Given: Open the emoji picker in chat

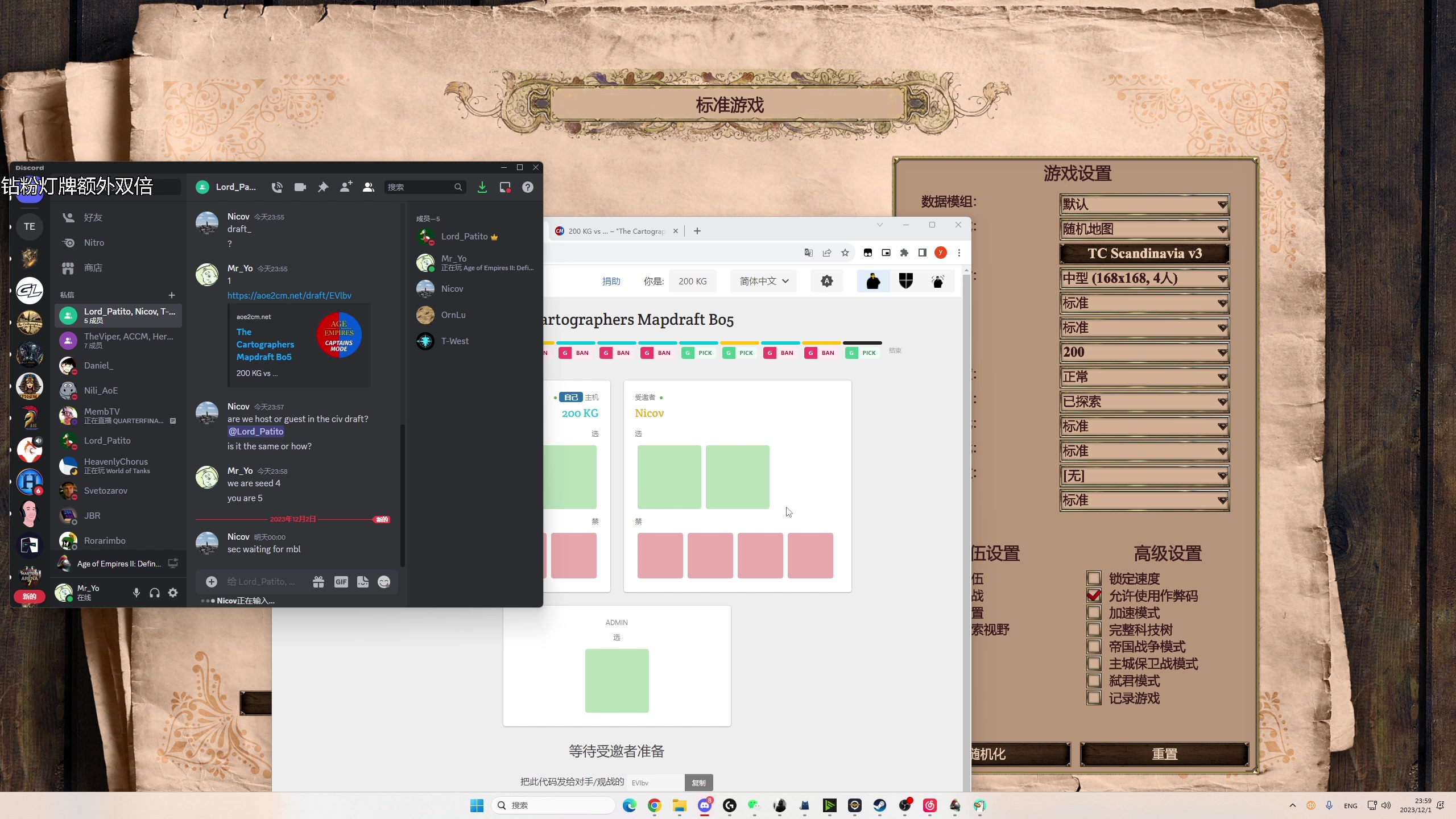Looking at the screenshot, I should (x=384, y=582).
